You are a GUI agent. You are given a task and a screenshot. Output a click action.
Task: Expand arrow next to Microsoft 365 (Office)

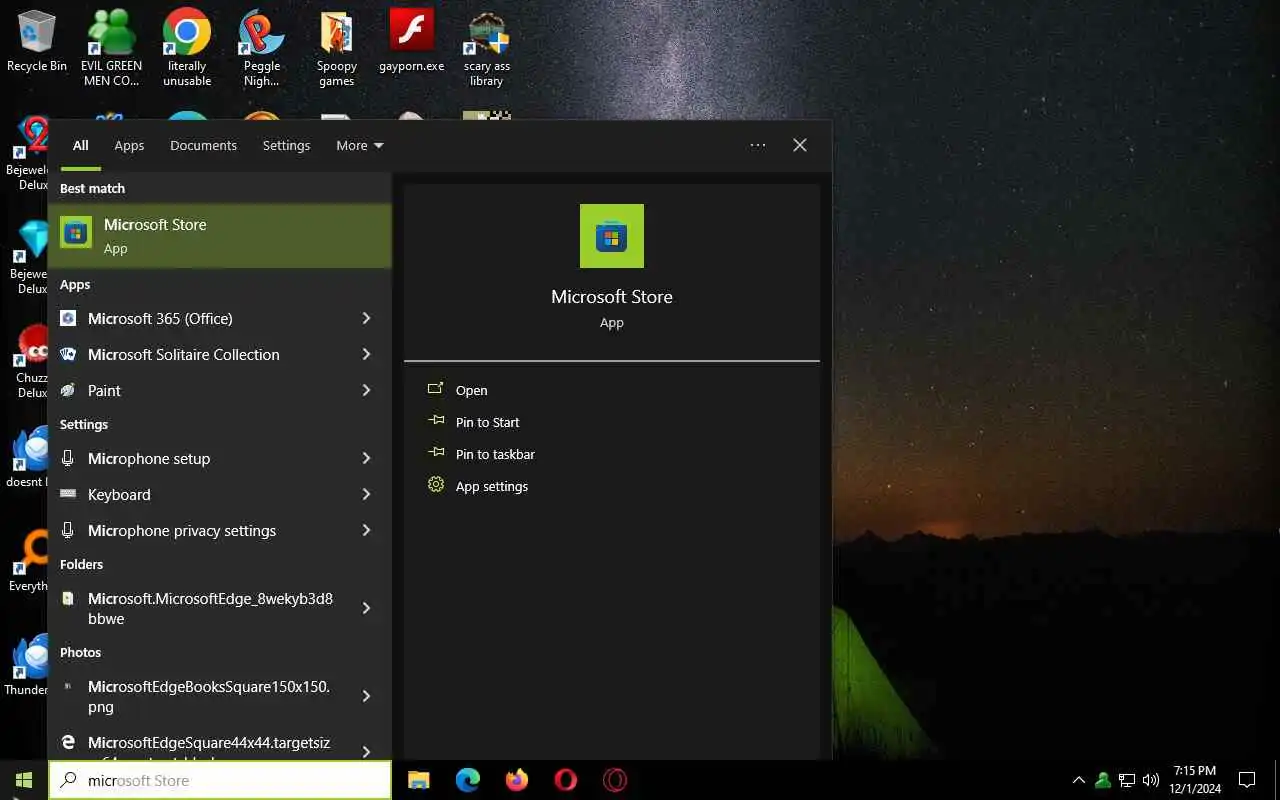pyautogui.click(x=367, y=318)
